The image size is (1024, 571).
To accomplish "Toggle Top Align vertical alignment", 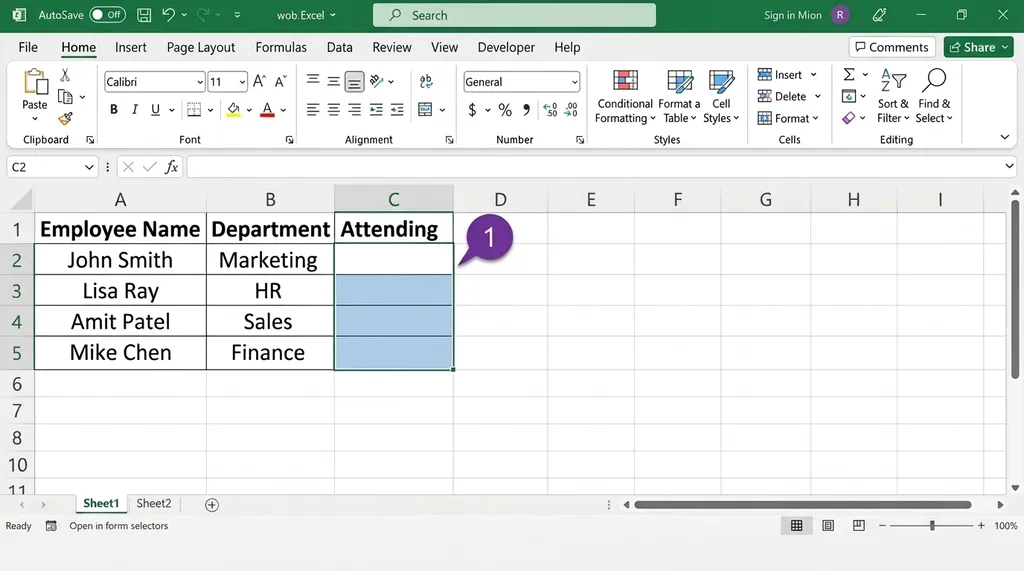I will 313,81.
